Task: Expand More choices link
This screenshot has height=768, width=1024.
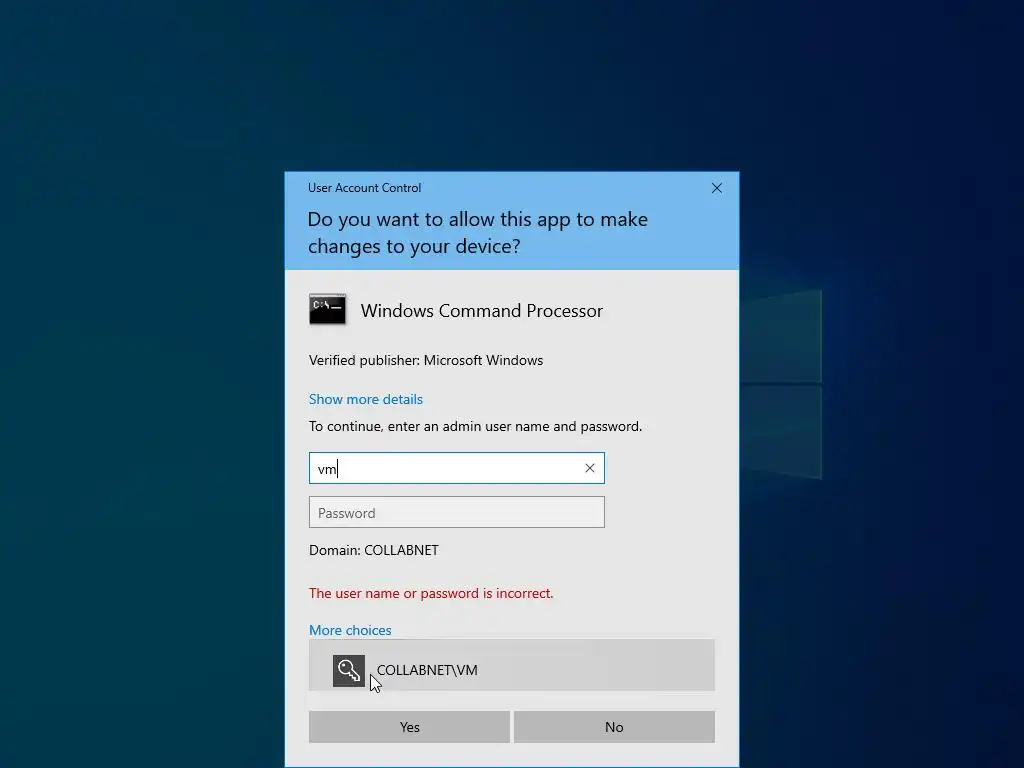Action: [350, 630]
